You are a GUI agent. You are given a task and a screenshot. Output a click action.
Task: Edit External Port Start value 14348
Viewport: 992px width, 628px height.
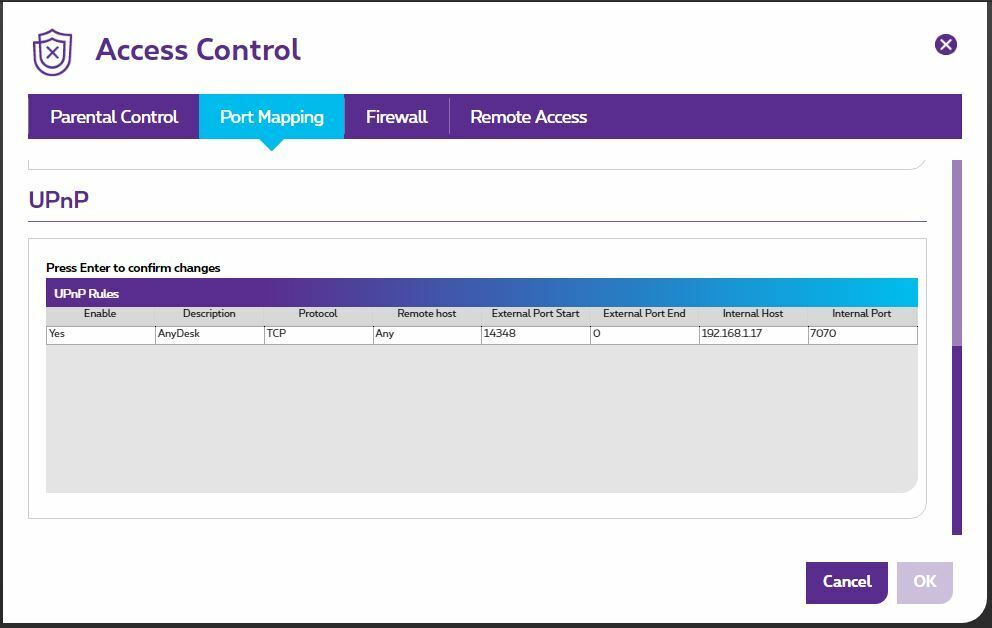point(535,334)
